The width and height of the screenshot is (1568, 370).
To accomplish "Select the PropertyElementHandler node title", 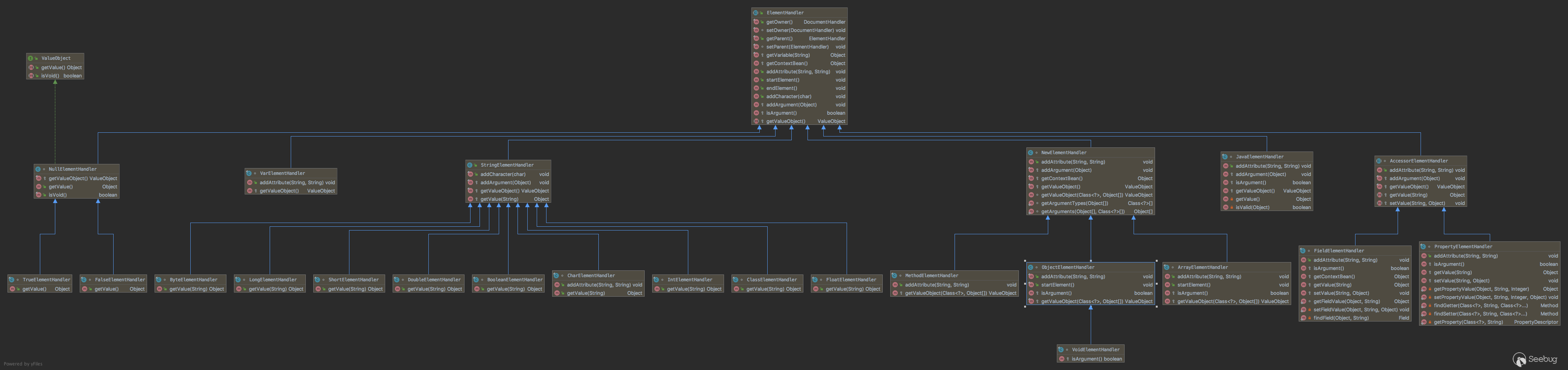I will point(1463,246).
